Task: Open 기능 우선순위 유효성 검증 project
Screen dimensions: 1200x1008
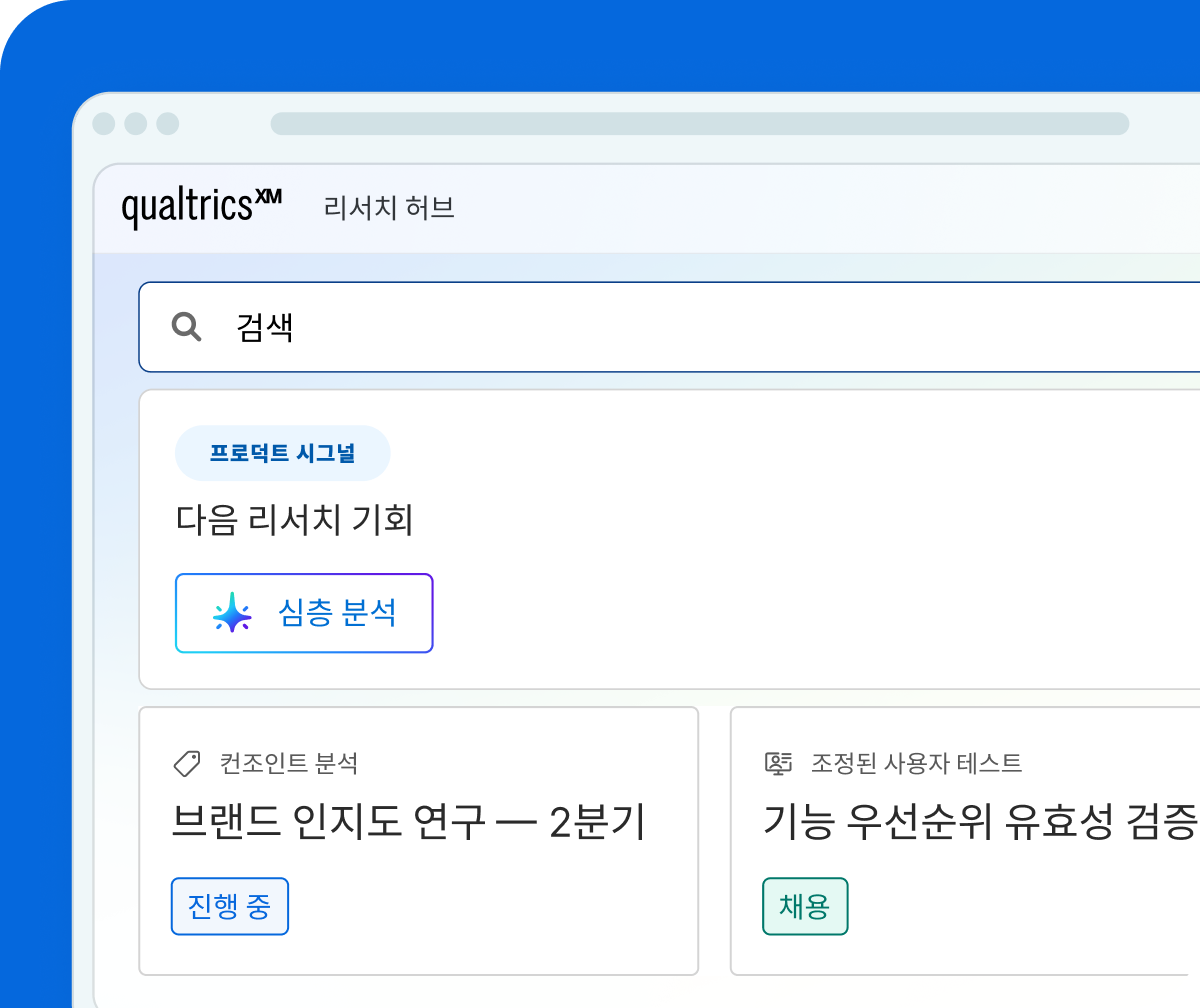Action: (x=980, y=824)
